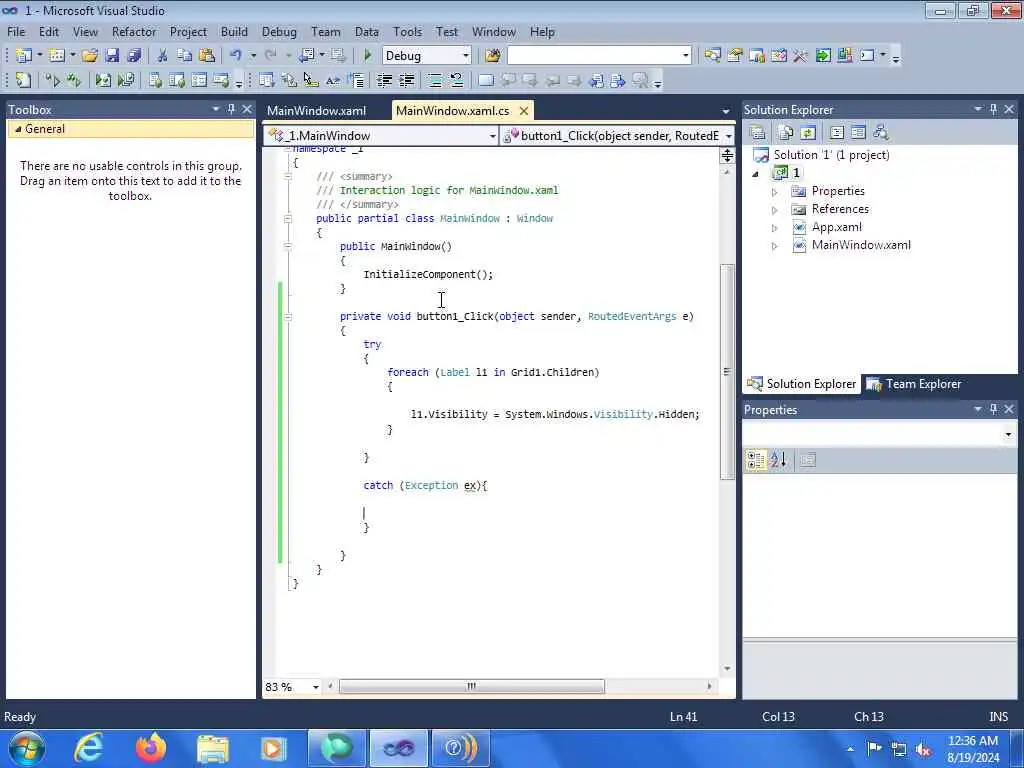Open Solution Explorer from the main toolbar
The height and width of the screenshot is (768, 1024).
[712, 56]
